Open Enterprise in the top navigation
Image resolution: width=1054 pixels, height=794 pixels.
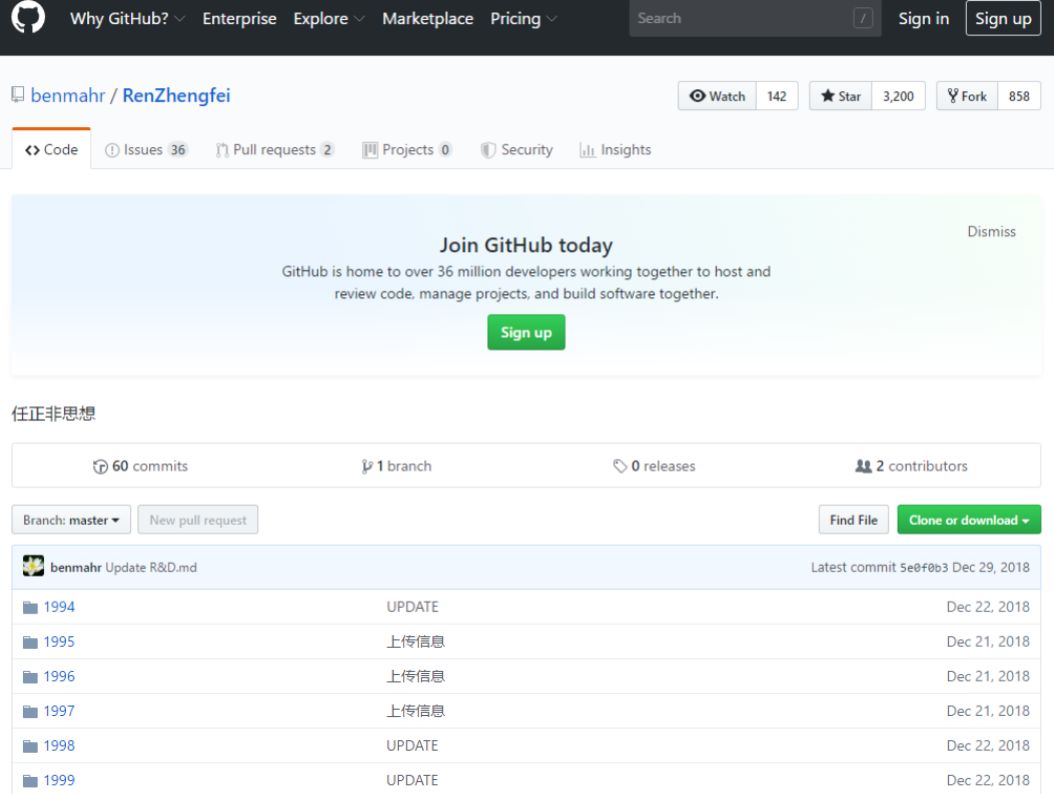click(239, 19)
